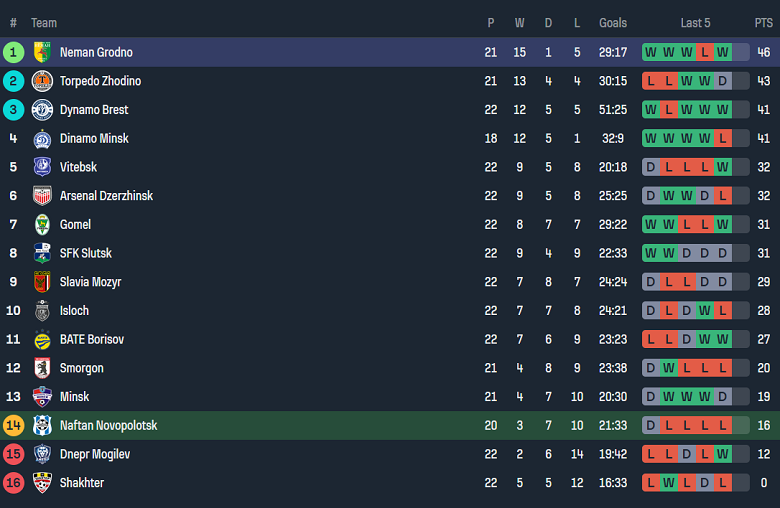The width and height of the screenshot is (780, 508).
Task: Click the Shakhter club crest
Action: [42, 483]
